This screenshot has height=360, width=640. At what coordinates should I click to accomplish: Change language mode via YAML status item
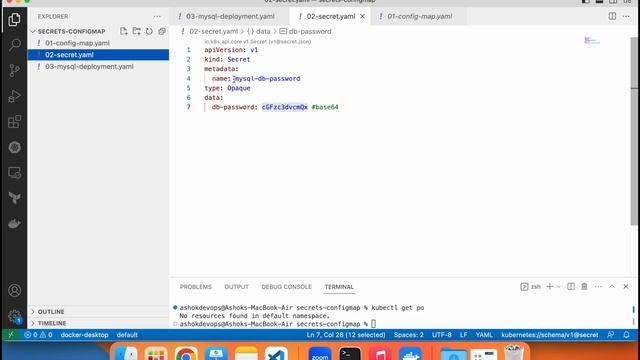tap(484, 335)
